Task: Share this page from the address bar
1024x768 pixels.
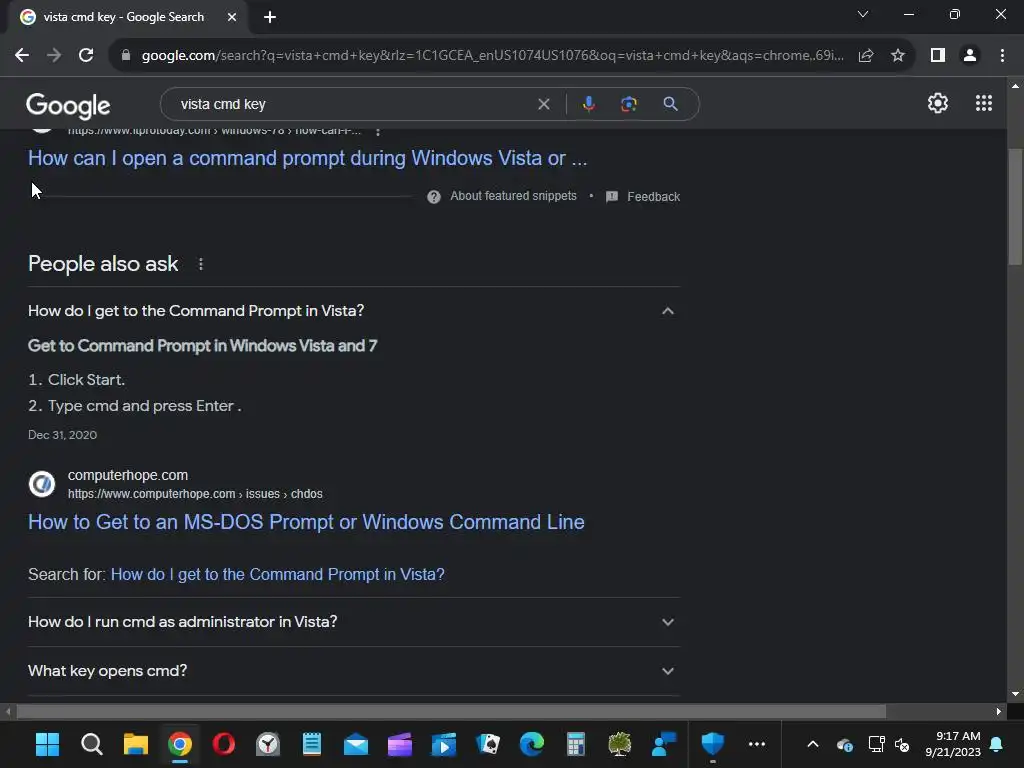Action: 866,56
